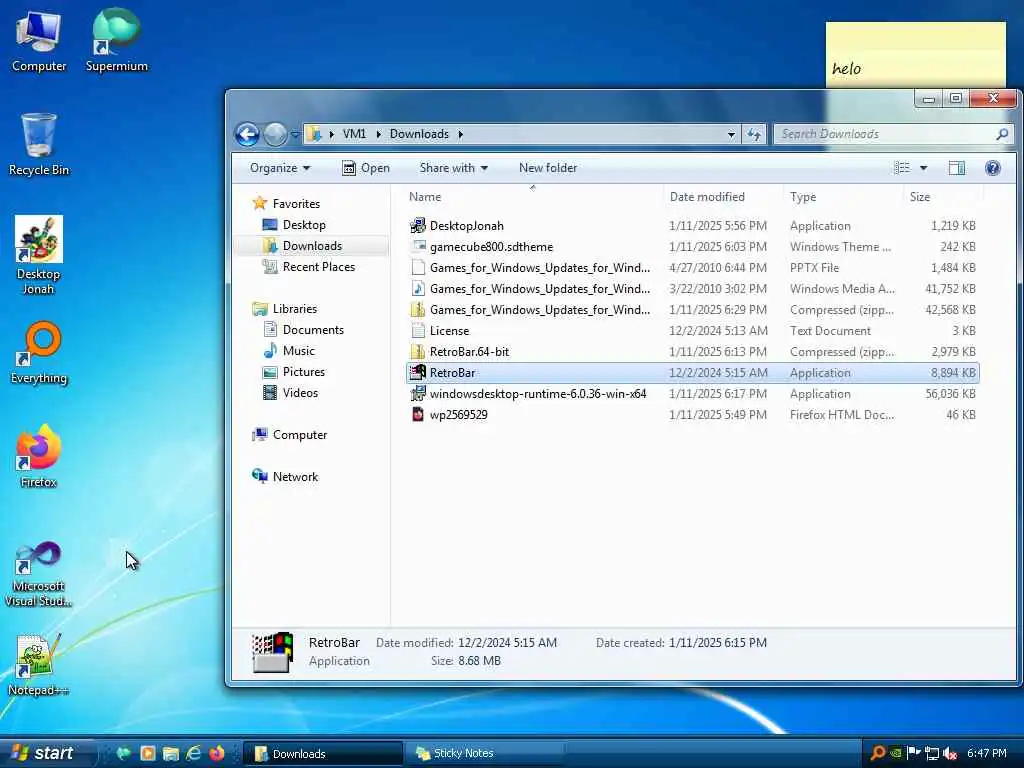Open the recent pages dropdown beside Forward

coord(295,135)
